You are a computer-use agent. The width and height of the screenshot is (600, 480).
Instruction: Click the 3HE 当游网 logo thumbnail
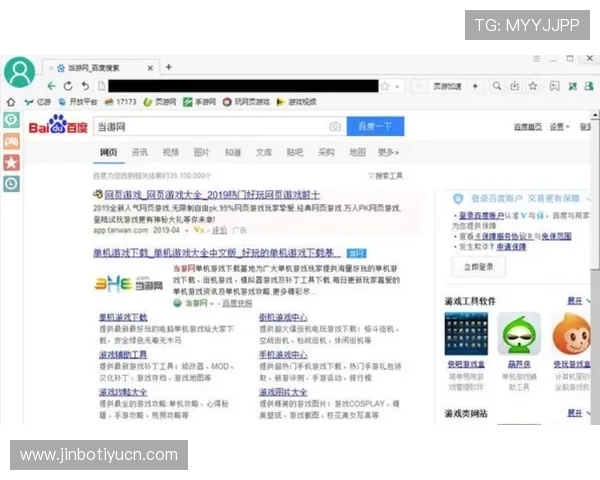[x=129, y=284]
